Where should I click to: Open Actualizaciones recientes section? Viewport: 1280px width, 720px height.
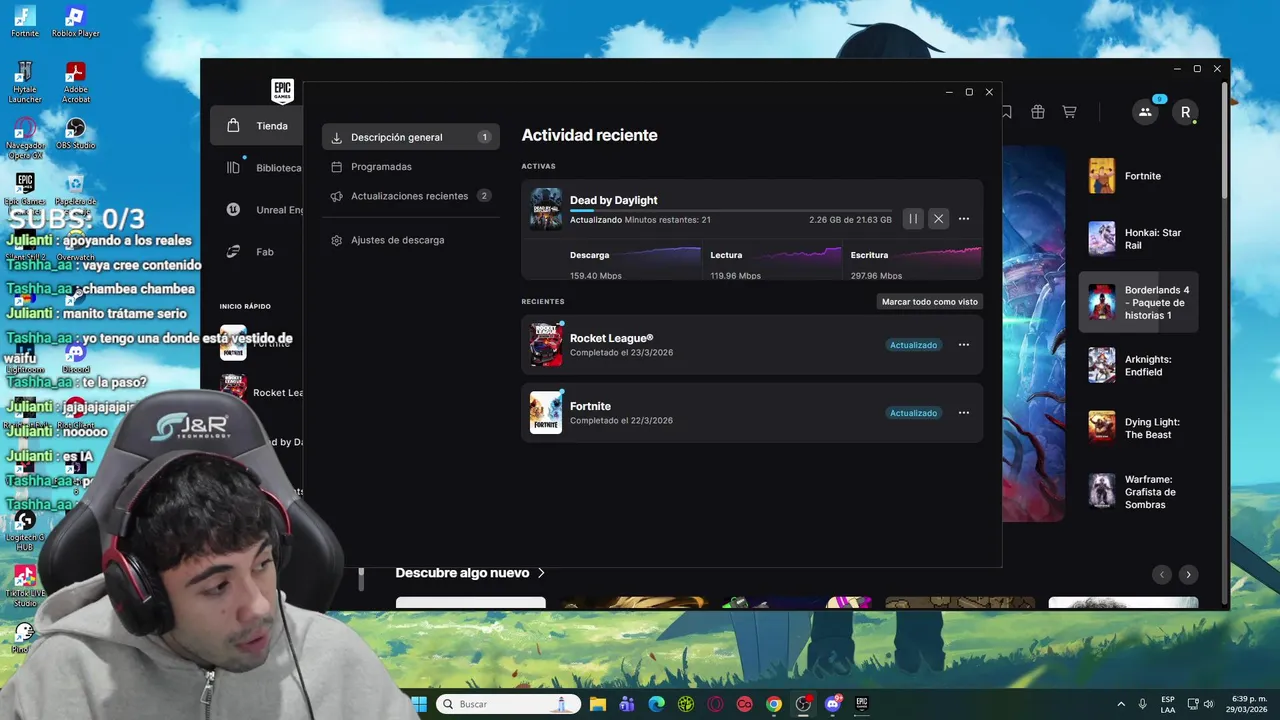coord(411,196)
